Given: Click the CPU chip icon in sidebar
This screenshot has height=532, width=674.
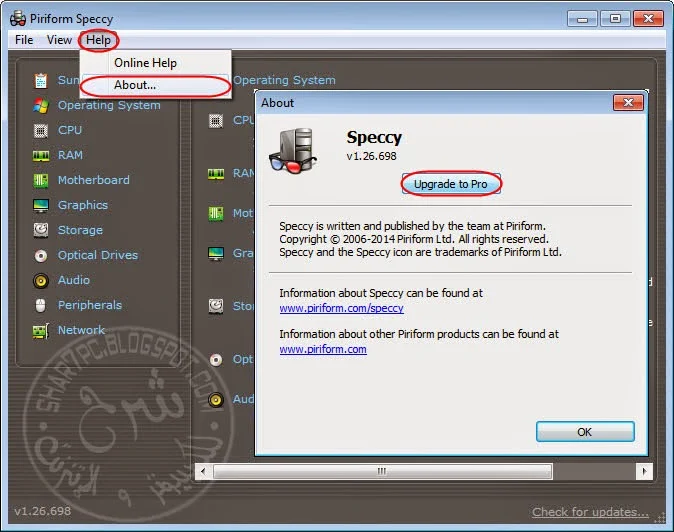Looking at the screenshot, I should [41, 130].
